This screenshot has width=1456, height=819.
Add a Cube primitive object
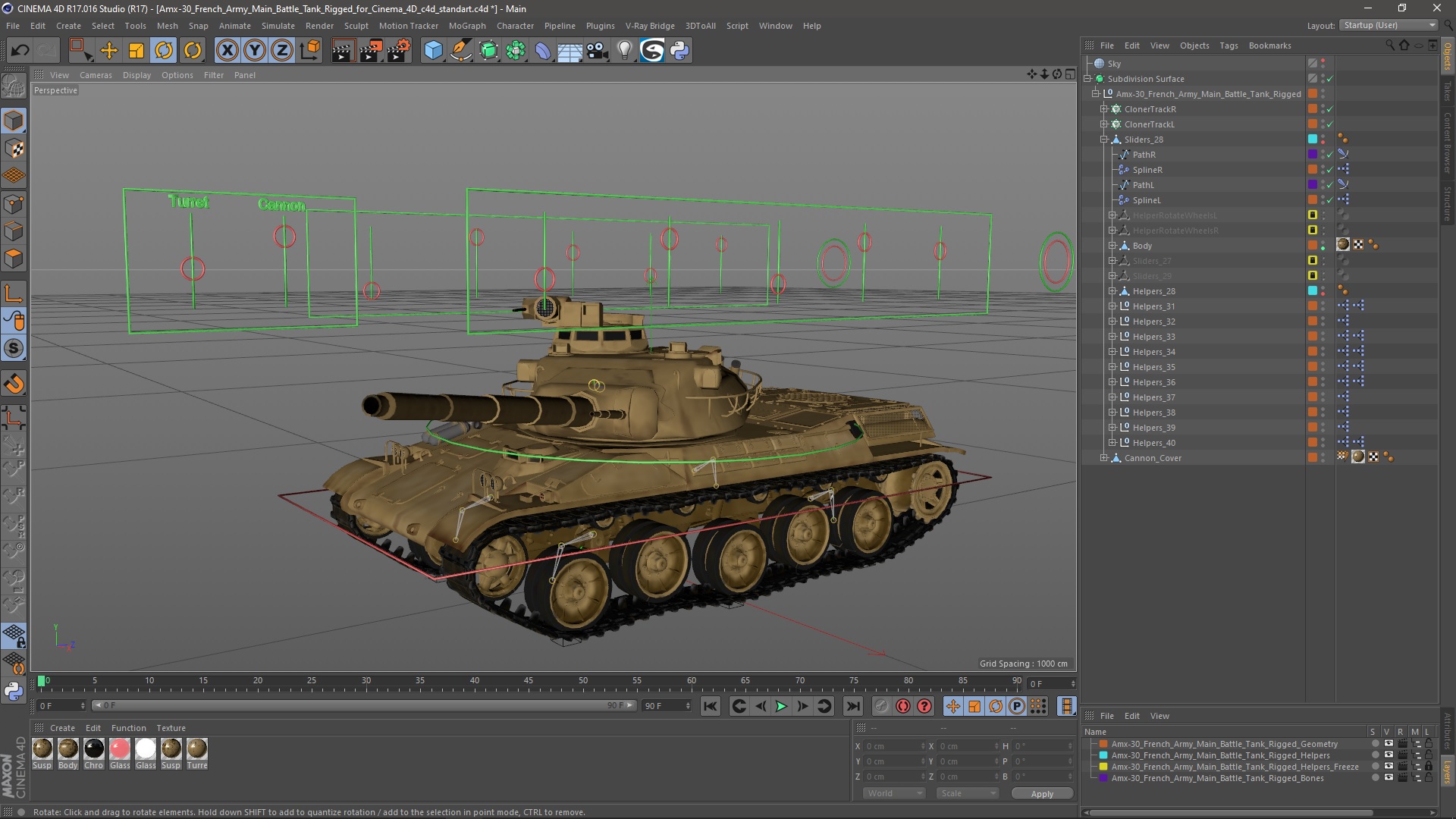click(433, 51)
